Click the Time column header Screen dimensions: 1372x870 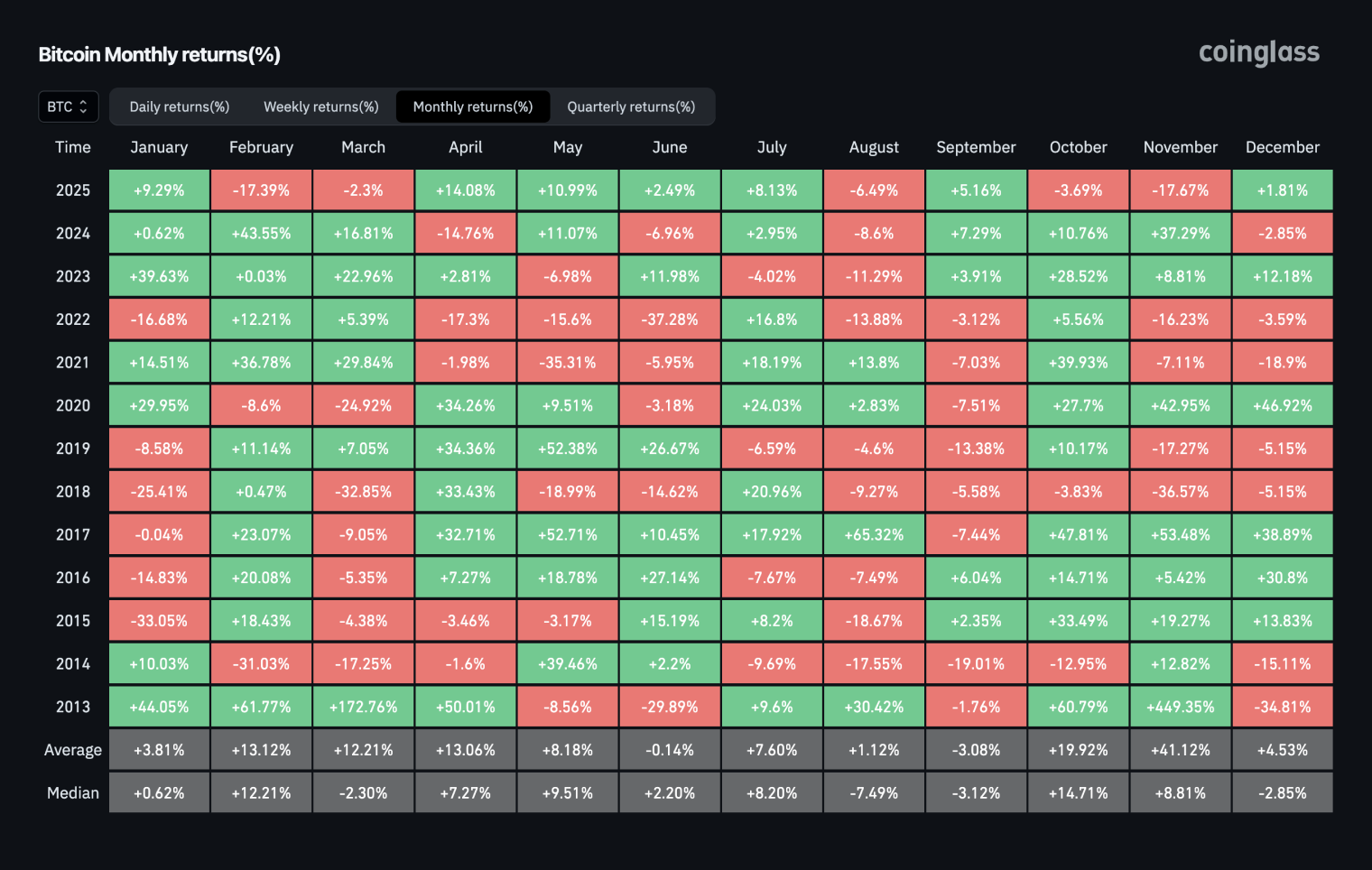point(73,147)
